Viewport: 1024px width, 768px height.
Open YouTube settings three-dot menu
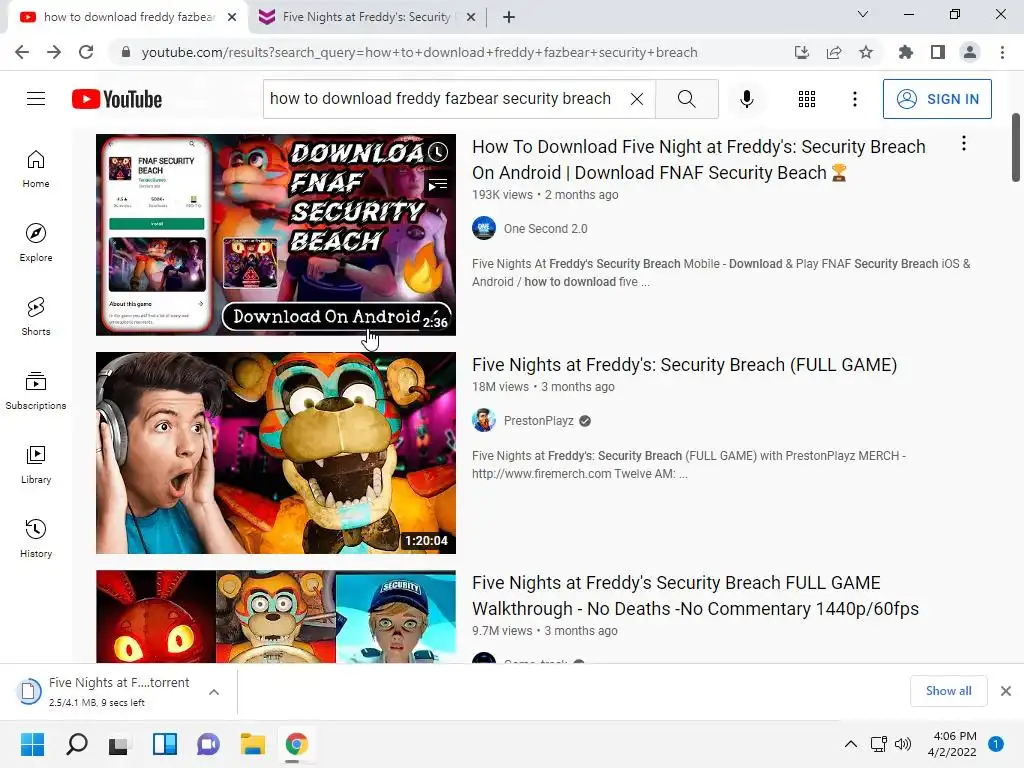[x=855, y=99]
